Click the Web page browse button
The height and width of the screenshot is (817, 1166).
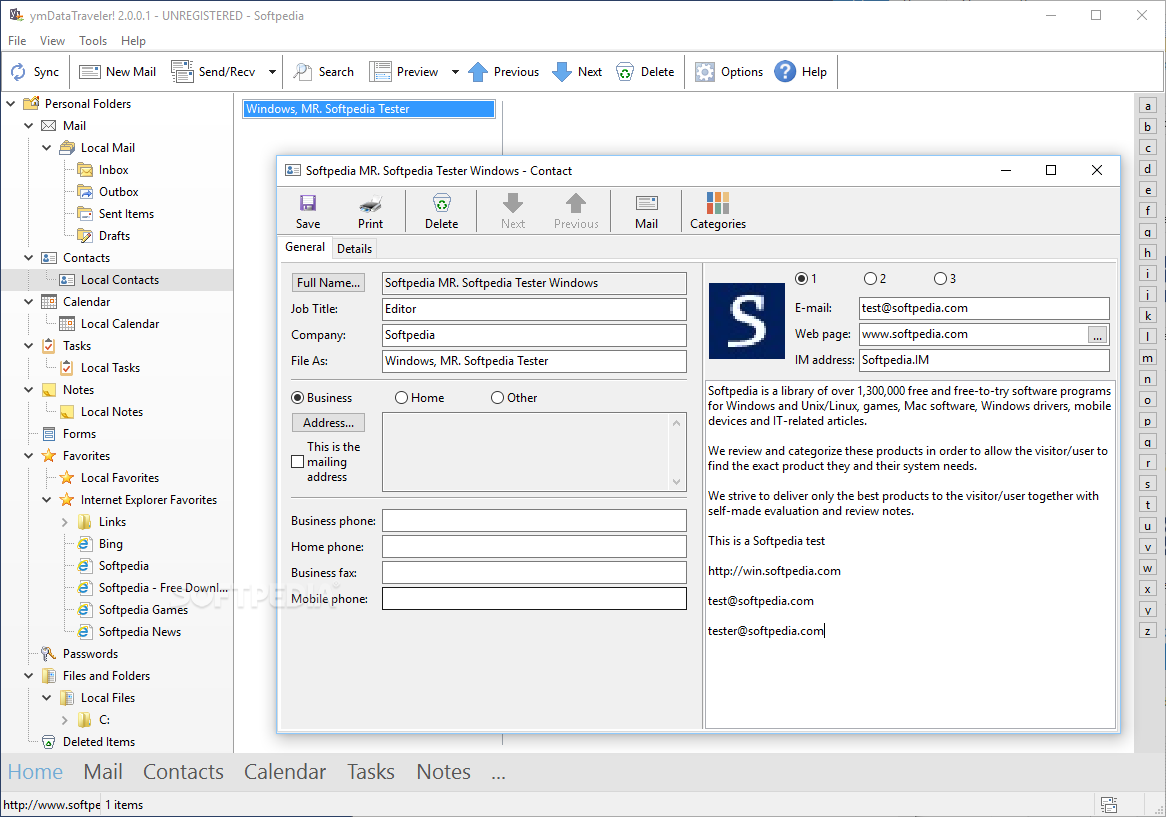pyautogui.click(x=1097, y=335)
